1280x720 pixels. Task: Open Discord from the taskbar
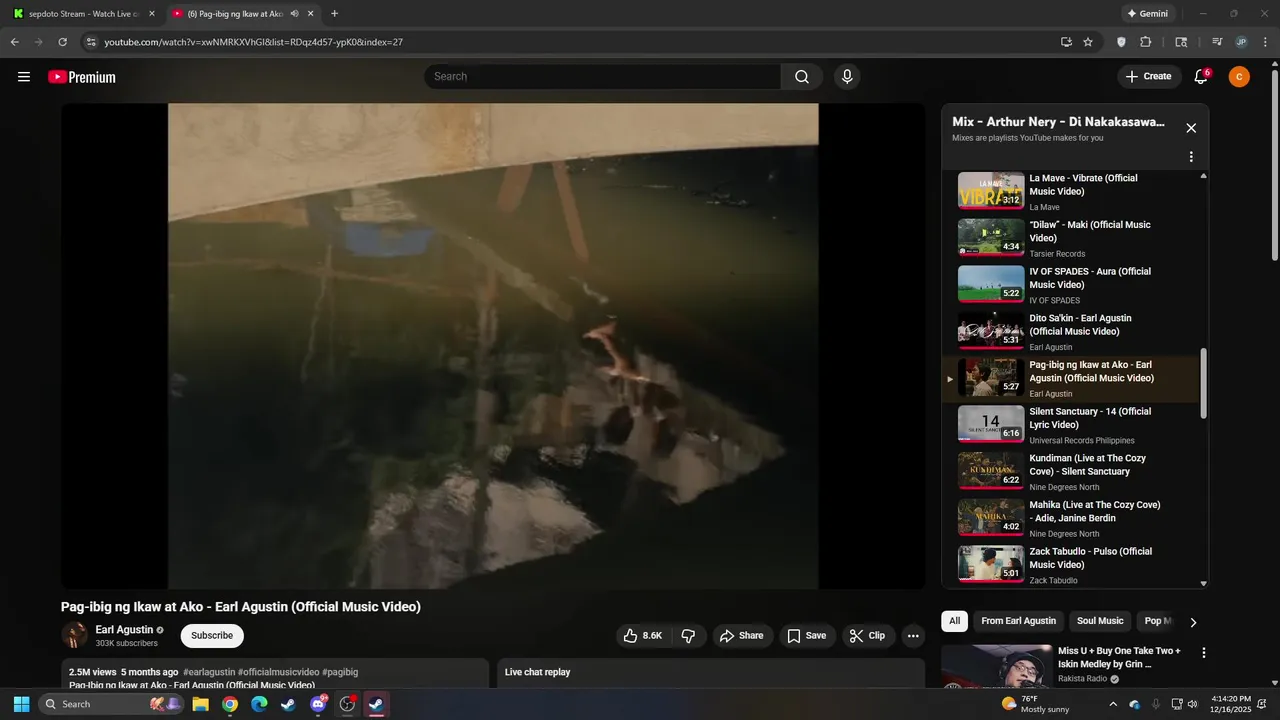point(318,704)
